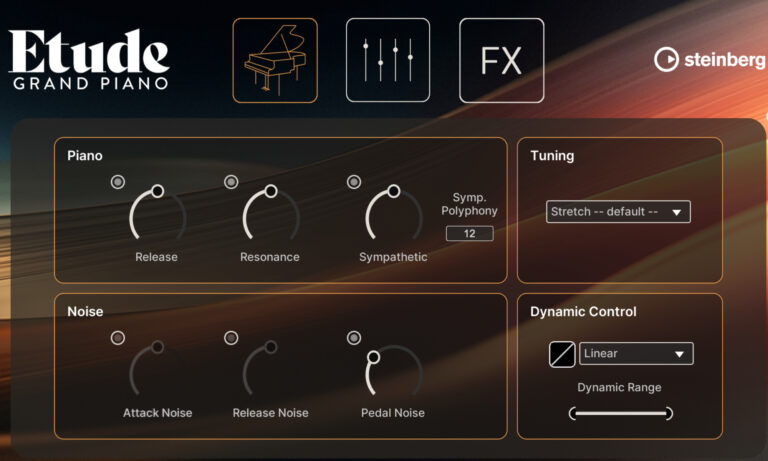
Task: Toggle the Resonance on/off button
Action: (x=231, y=182)
